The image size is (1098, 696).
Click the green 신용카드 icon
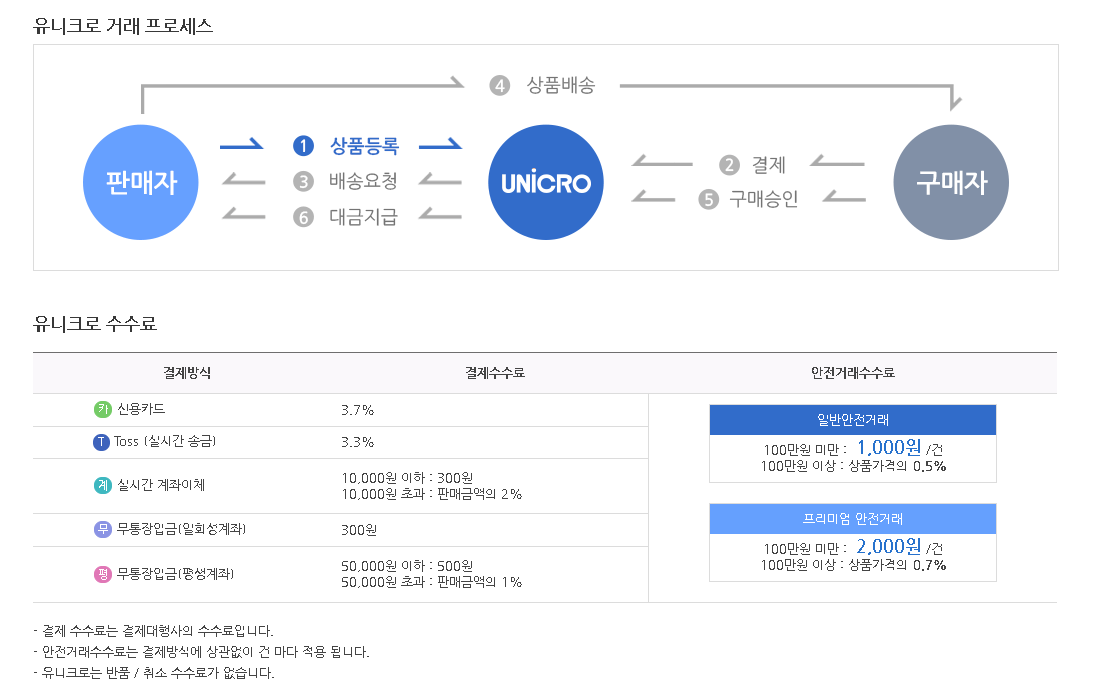[103, 409]
